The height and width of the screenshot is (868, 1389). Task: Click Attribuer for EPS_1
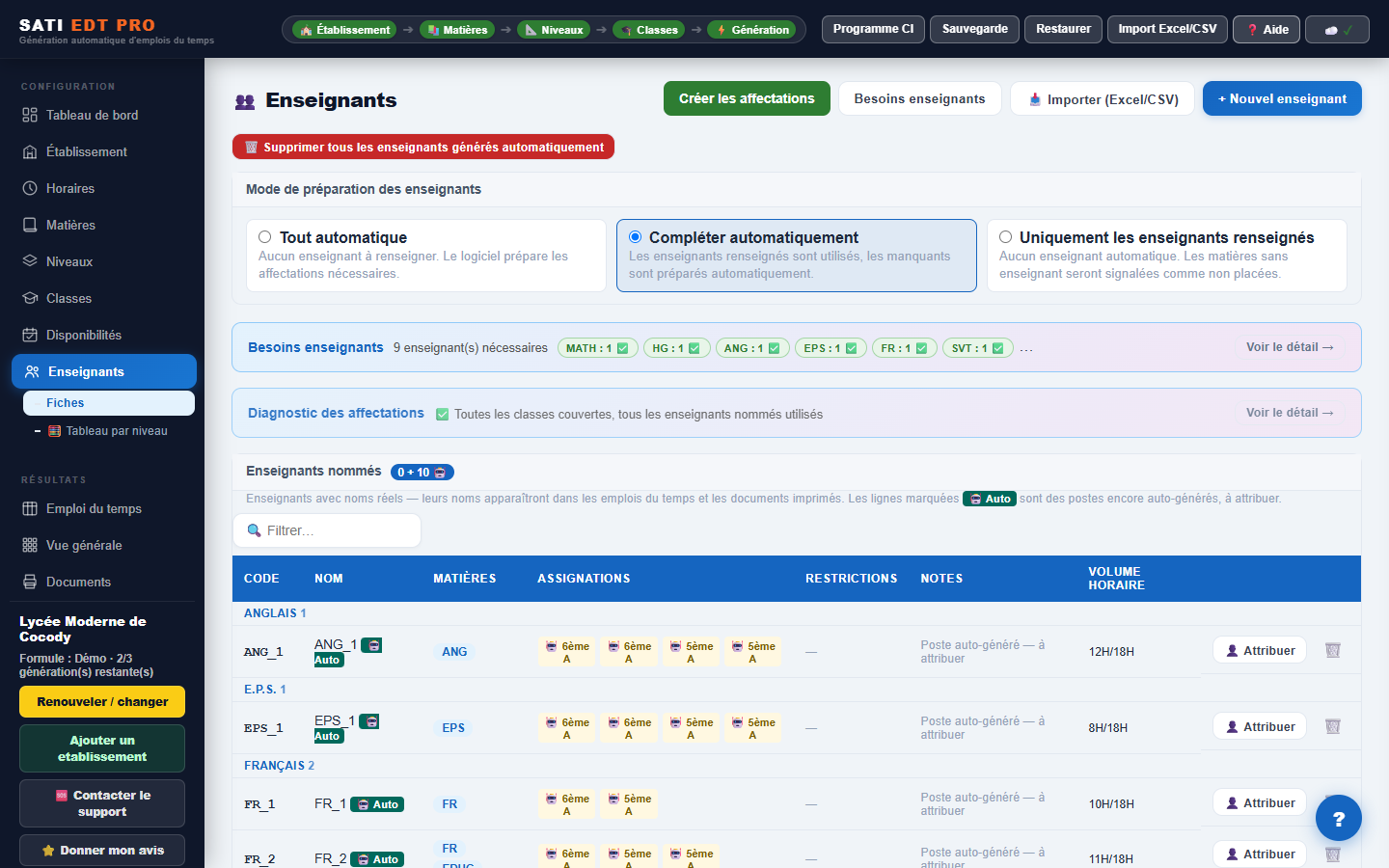(x=1260, y=726)
